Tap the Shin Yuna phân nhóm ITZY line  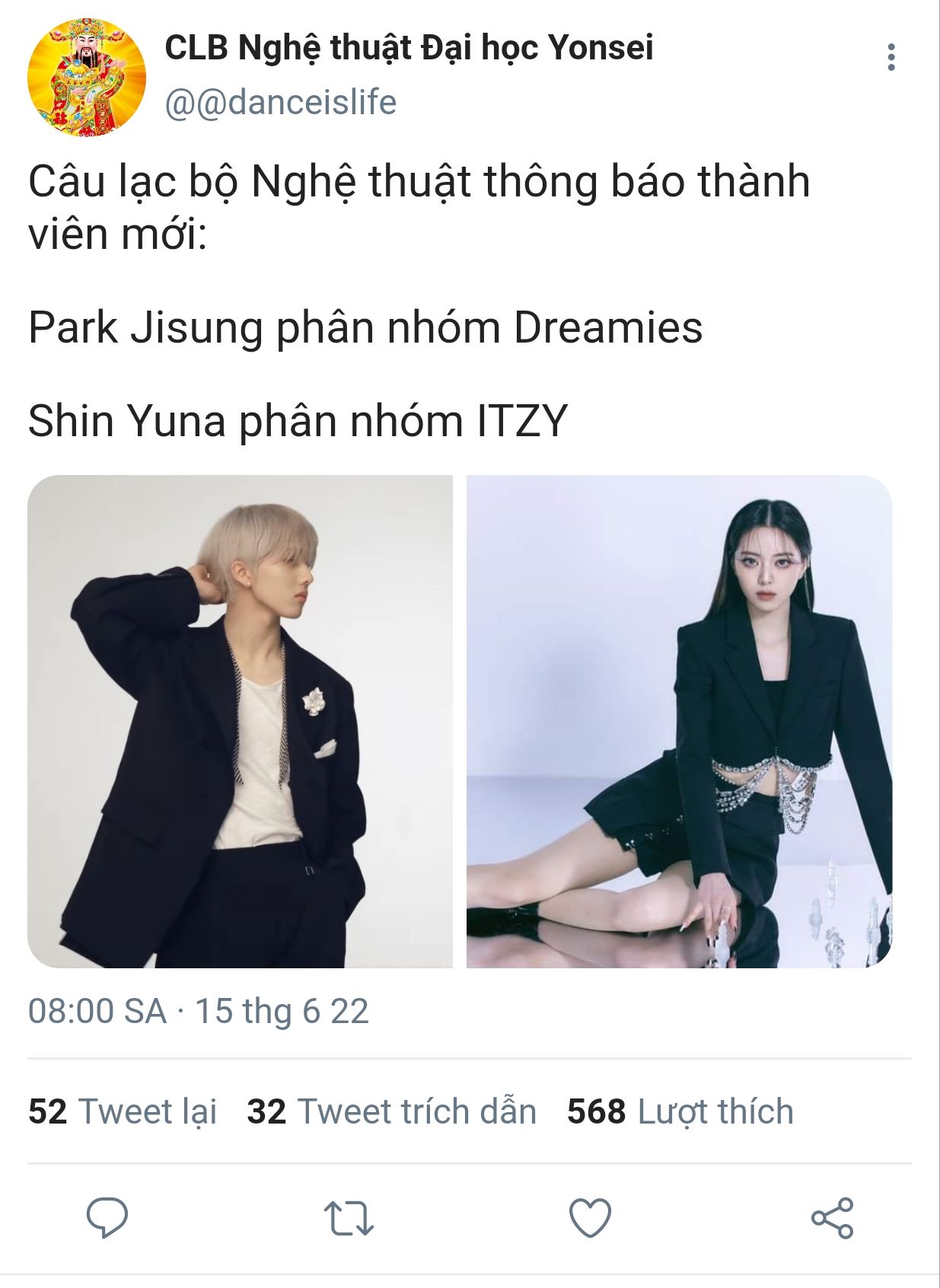coord(298,421)
